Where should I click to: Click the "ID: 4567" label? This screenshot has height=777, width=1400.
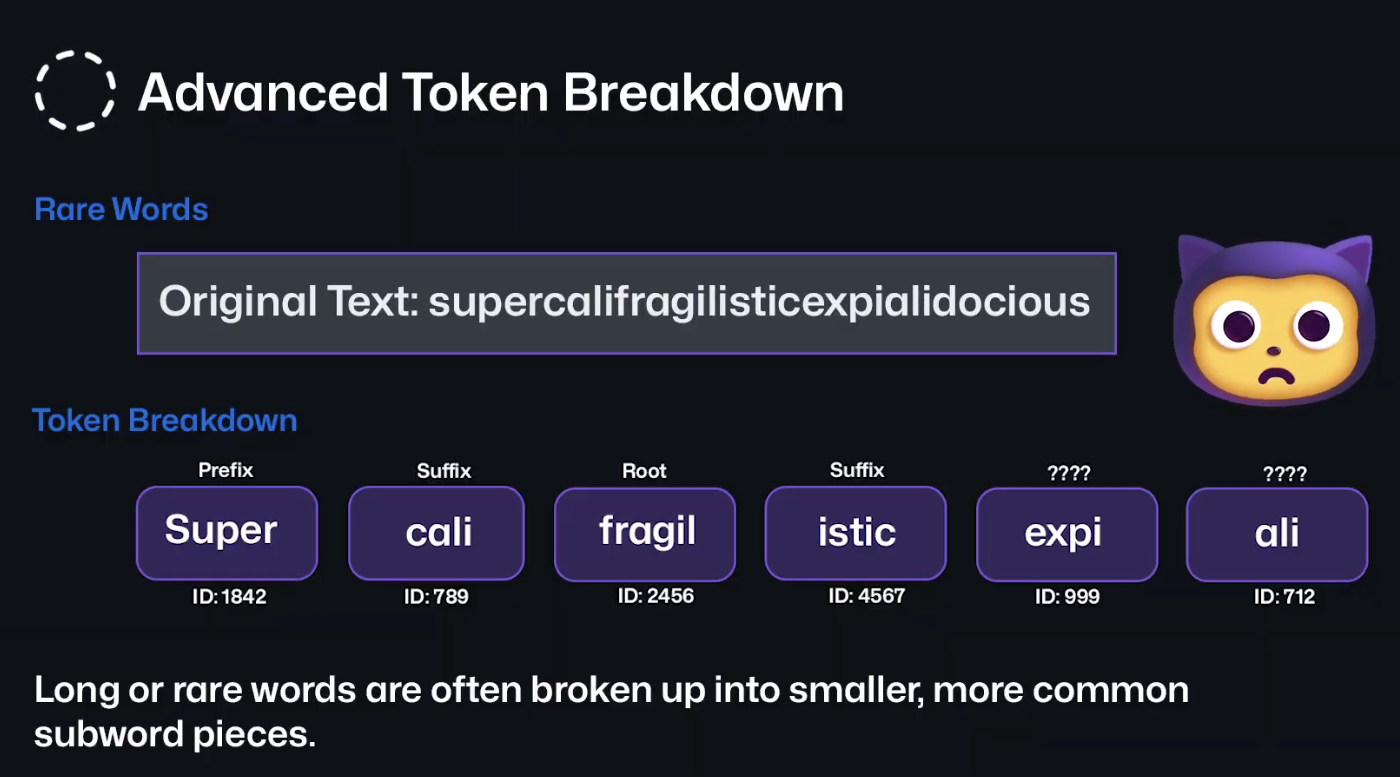click(x=866, y=596)
